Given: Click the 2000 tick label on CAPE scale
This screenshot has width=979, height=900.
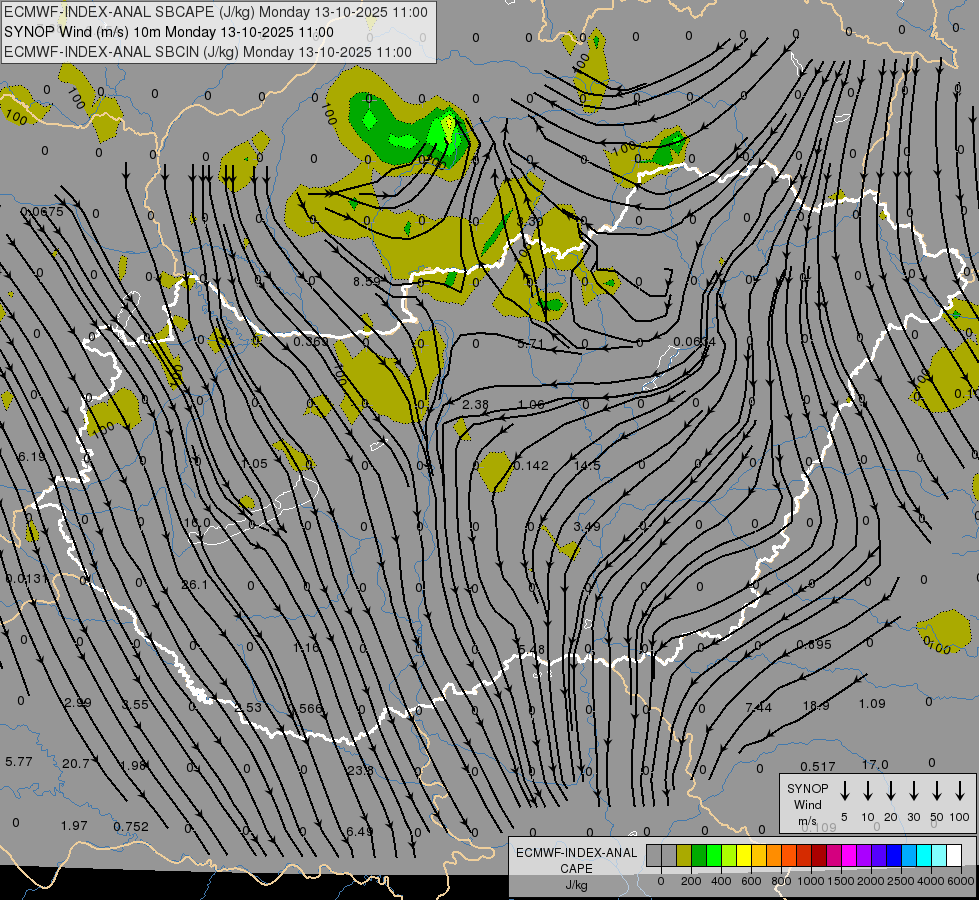Looking at the screenshot, I should [x=870, y=881].
